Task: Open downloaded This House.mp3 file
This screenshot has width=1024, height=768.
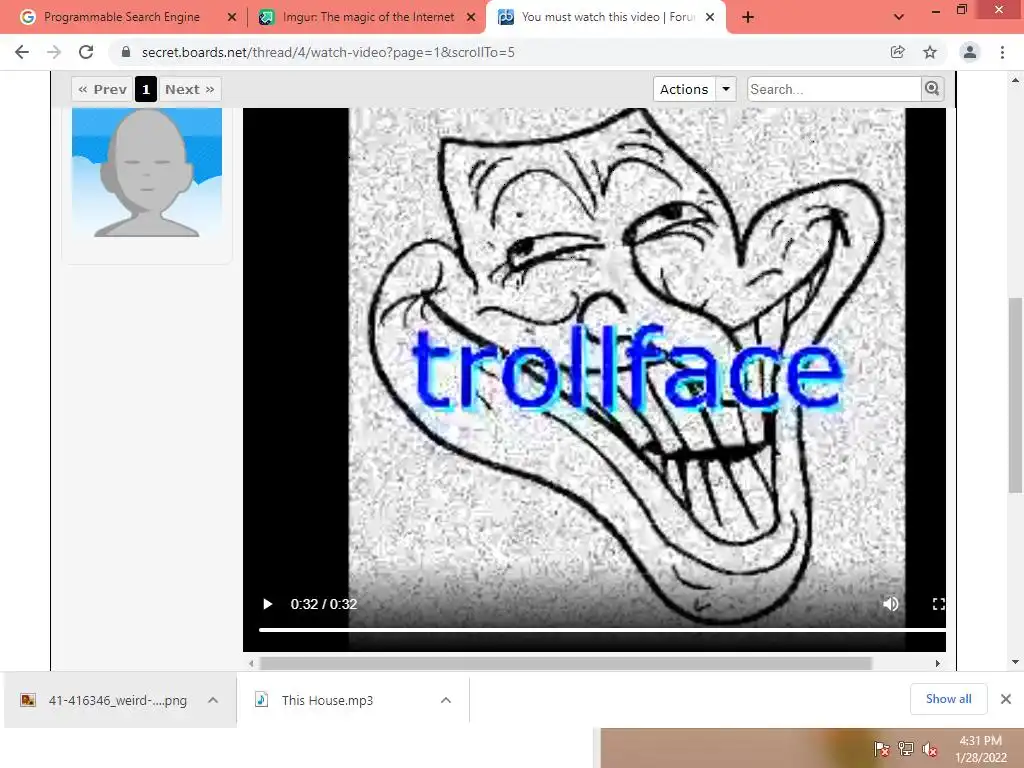Action: (x=327, y=700)
